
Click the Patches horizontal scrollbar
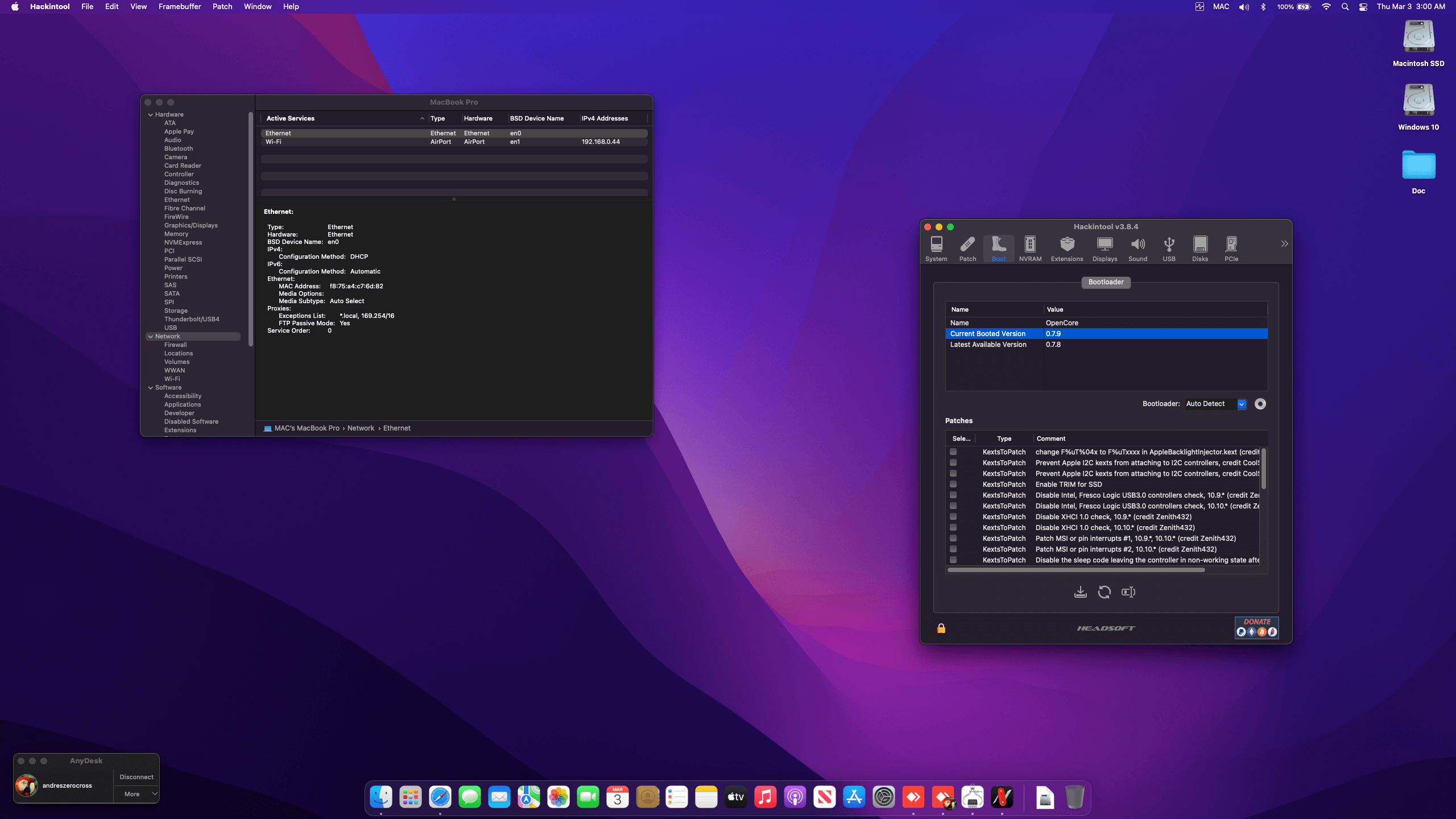(x=1076, y=570)
